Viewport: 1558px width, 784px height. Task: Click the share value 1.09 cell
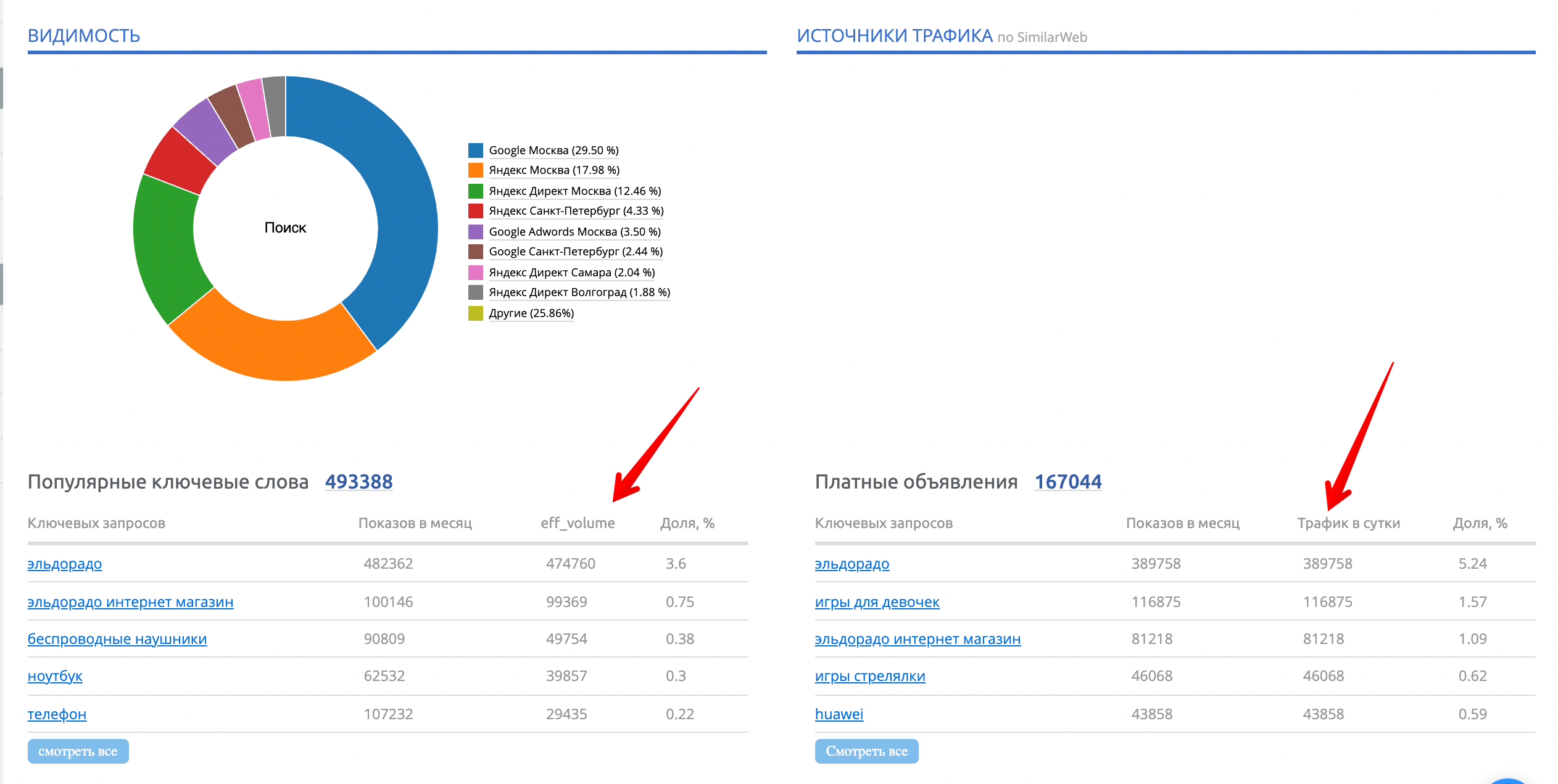1472,639
